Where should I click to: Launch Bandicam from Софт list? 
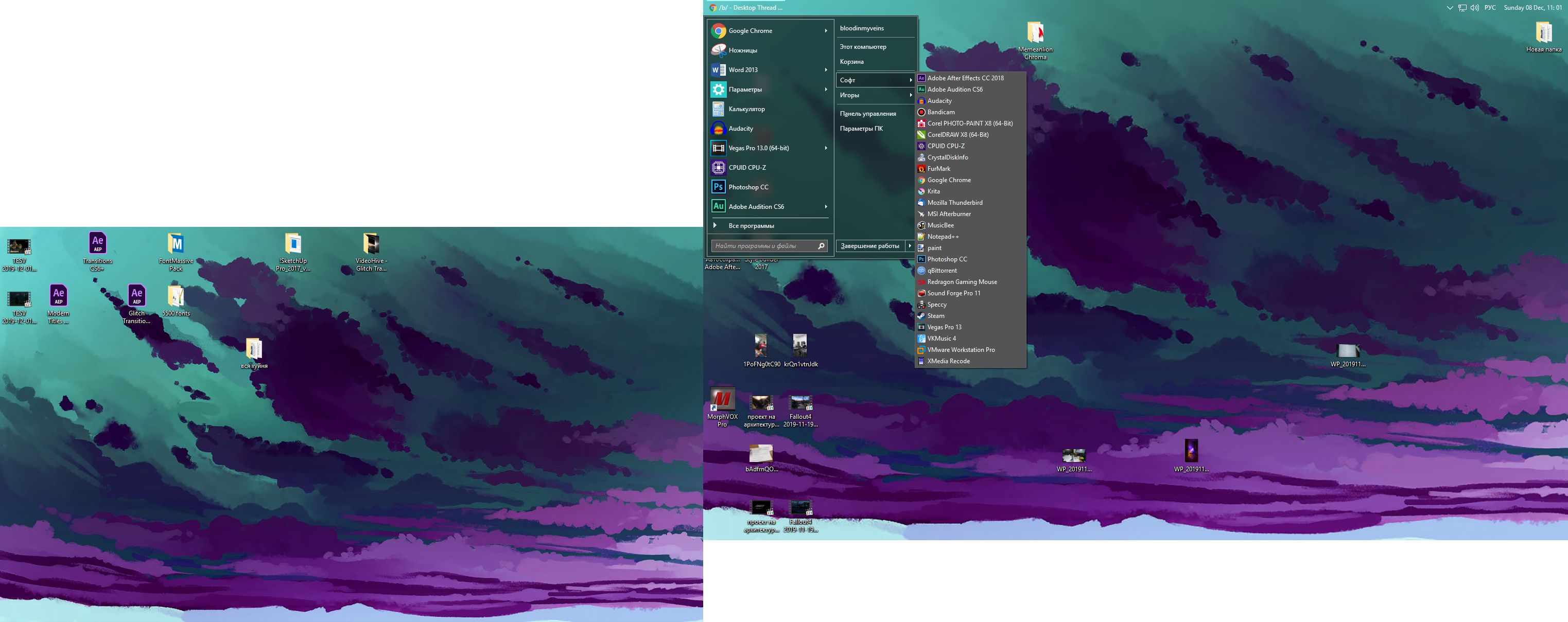[x=971, y=112]
